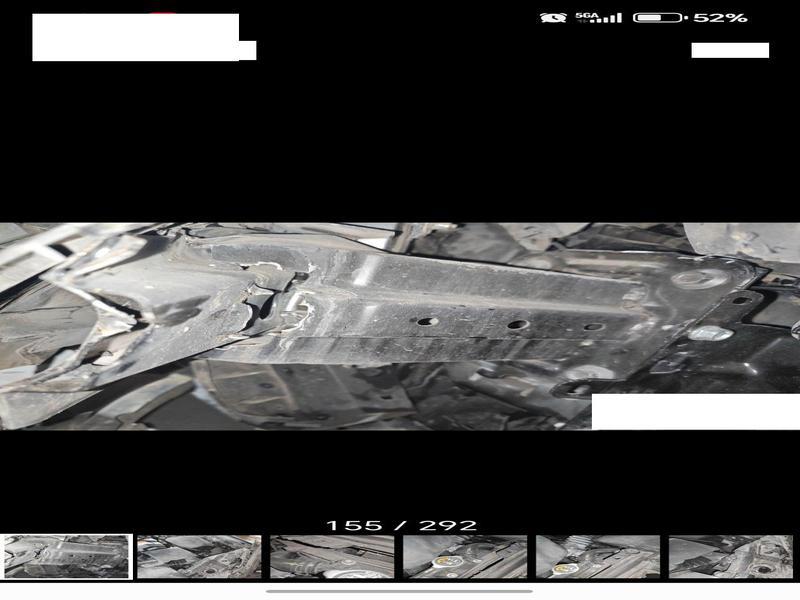Tap the home indicator bar at bottom

[400, 591]
